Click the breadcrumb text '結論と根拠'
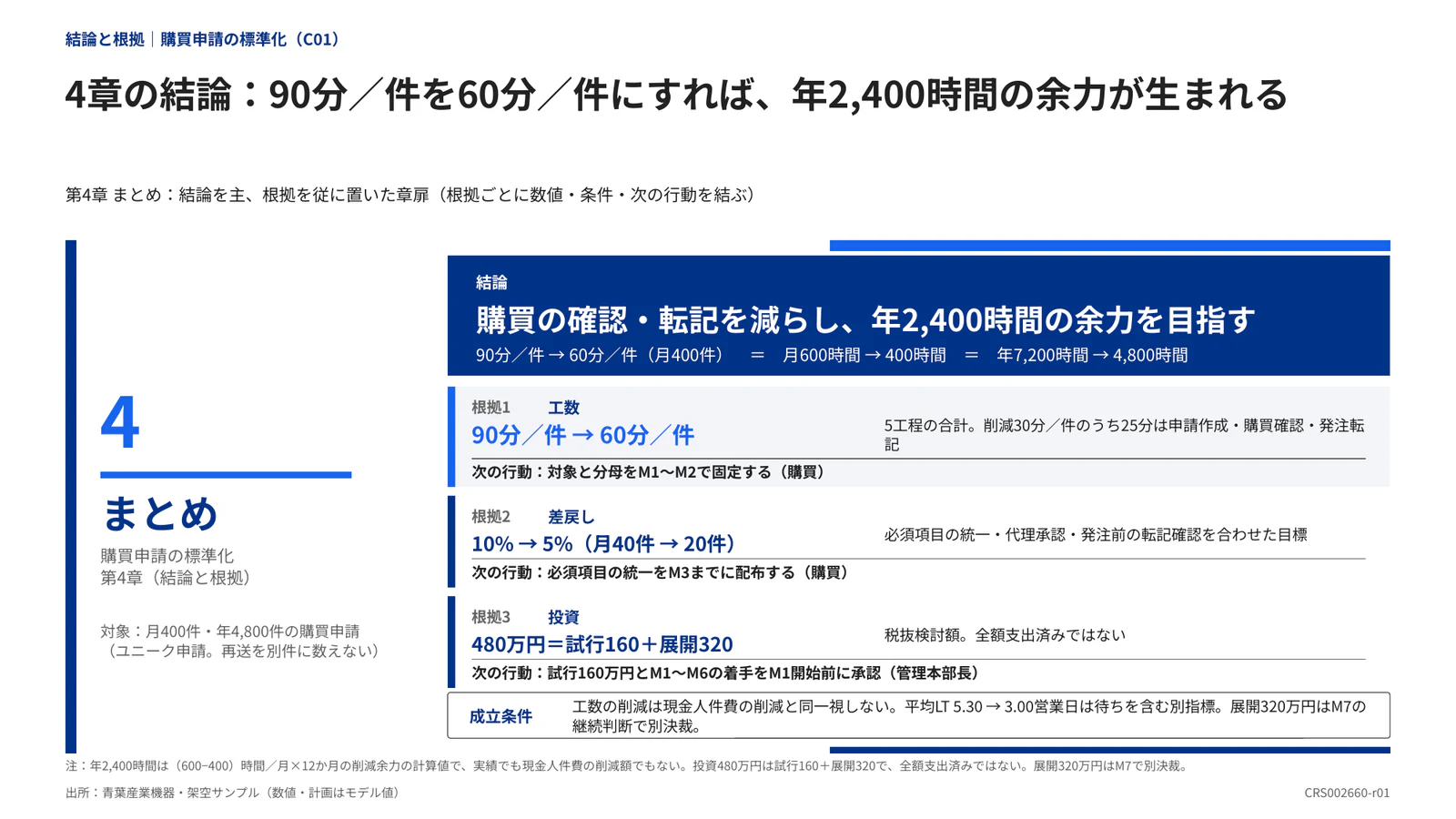Screen dimensions: 1456x819 point(105,39)
